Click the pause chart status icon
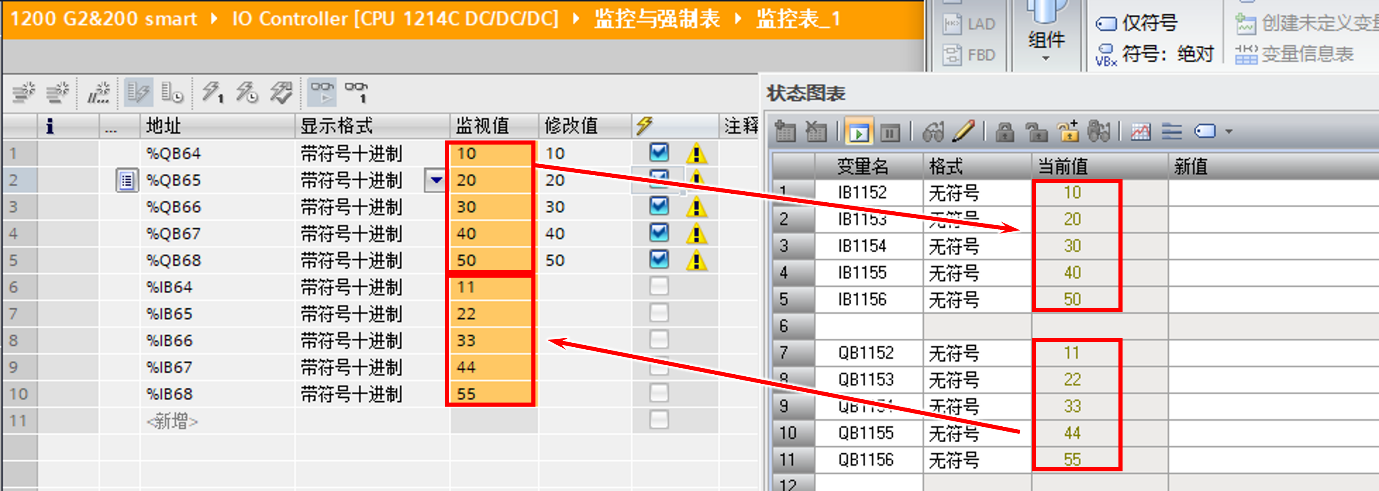This screenshot has width=1379, height=491. point(890,131)
